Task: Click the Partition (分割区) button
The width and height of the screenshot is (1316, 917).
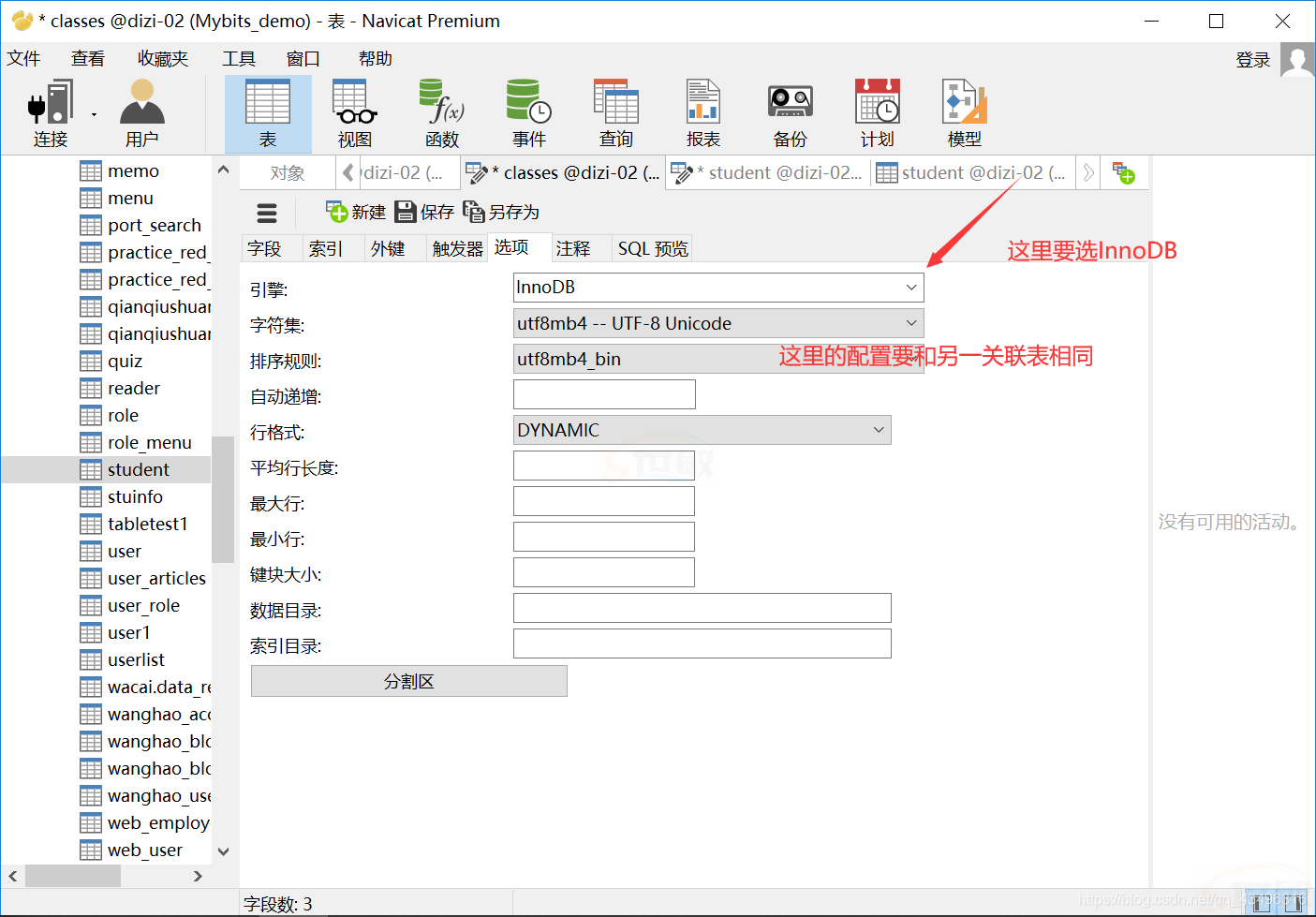Action: click(x=409, y=681)
